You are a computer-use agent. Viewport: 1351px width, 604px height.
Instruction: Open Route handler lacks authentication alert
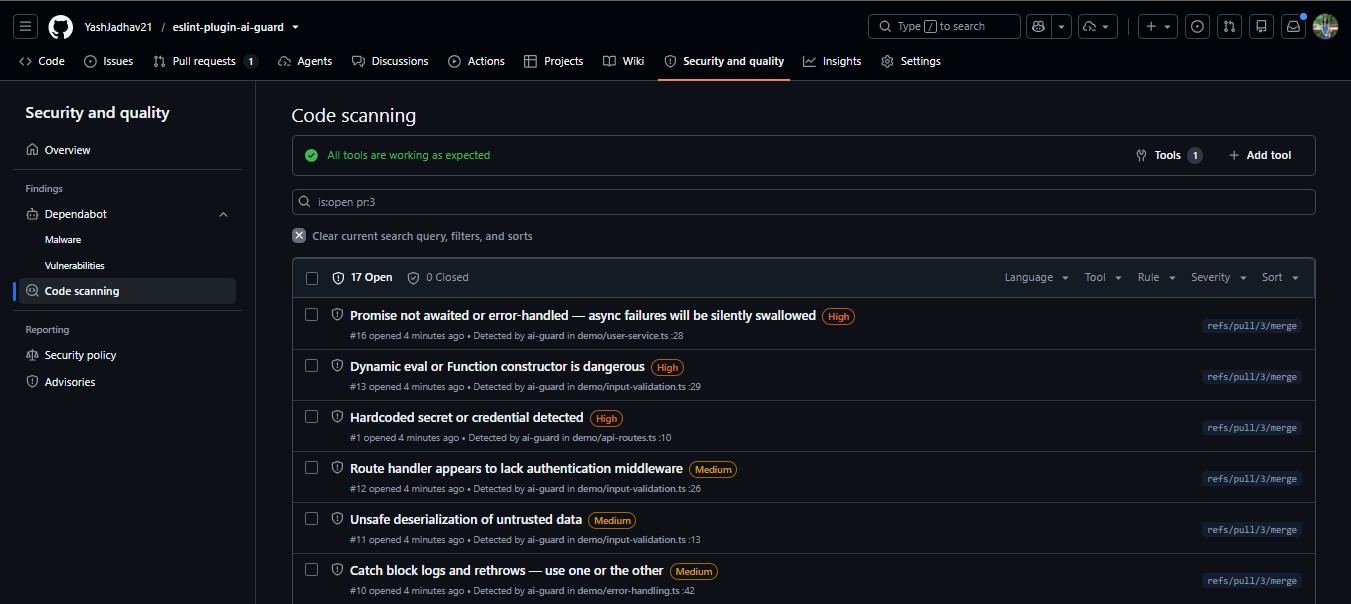pyautogui.click(x=516, y=468)
